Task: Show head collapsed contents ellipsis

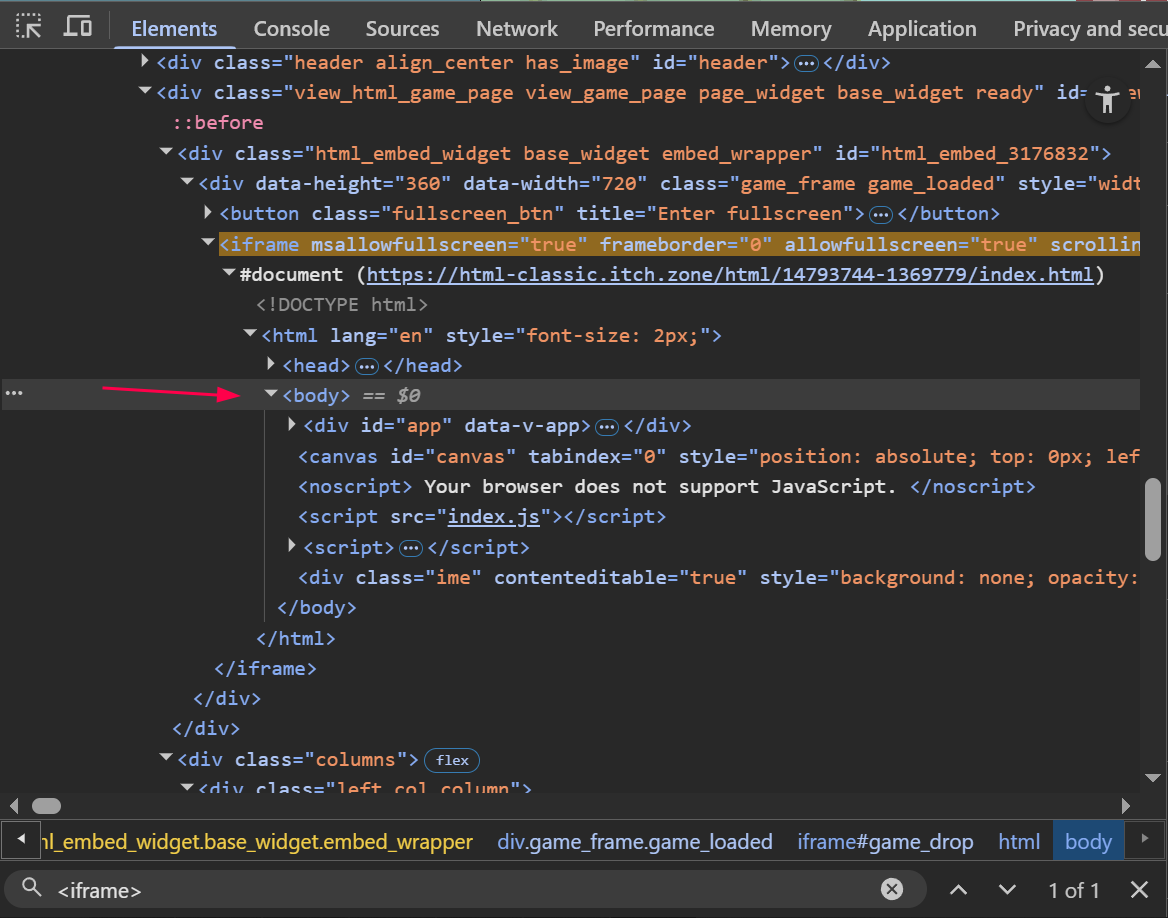Action: click(366, 367)
